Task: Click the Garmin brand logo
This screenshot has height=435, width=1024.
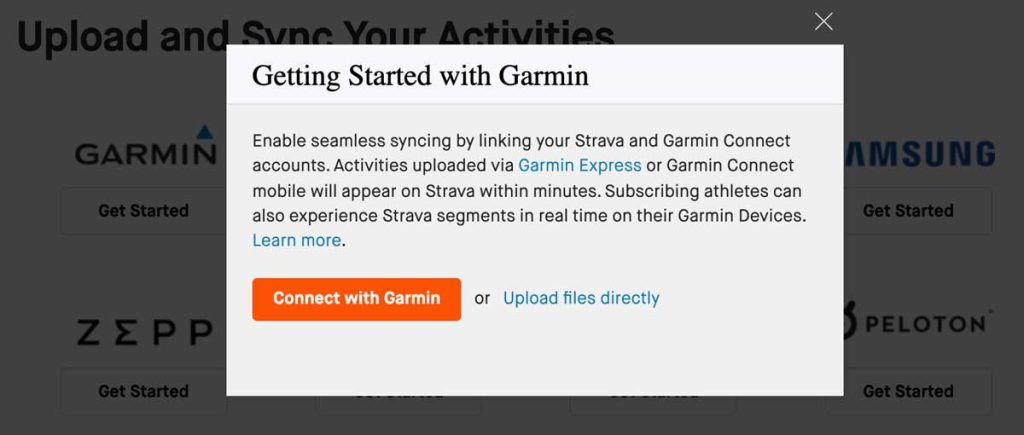Action: (x=145, y=153)
